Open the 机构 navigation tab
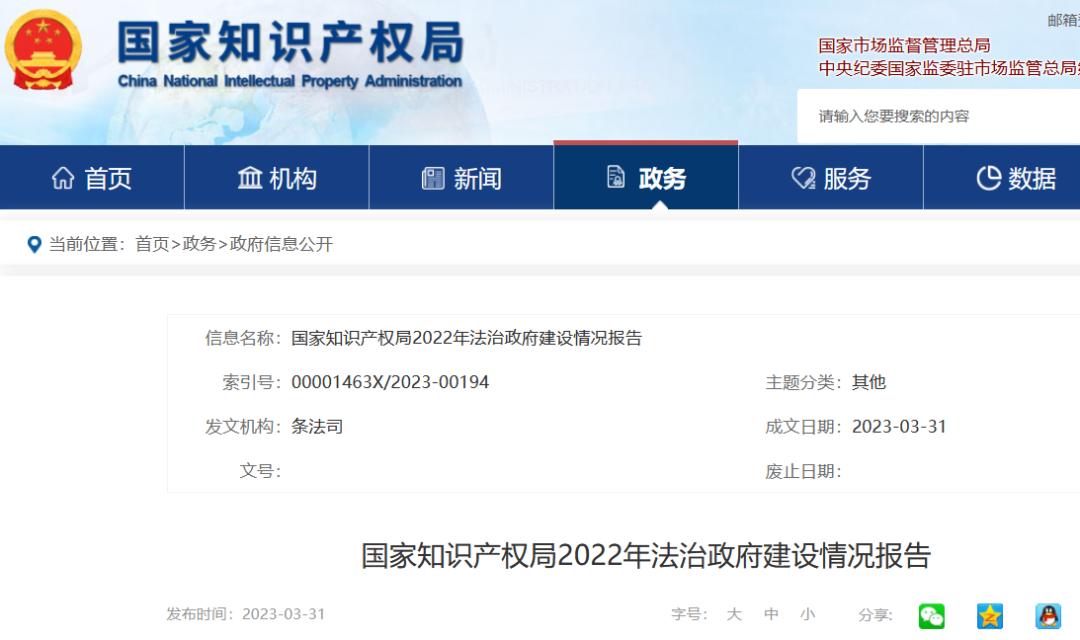Screen dimensions: 1080x640 tap(277, 179)
